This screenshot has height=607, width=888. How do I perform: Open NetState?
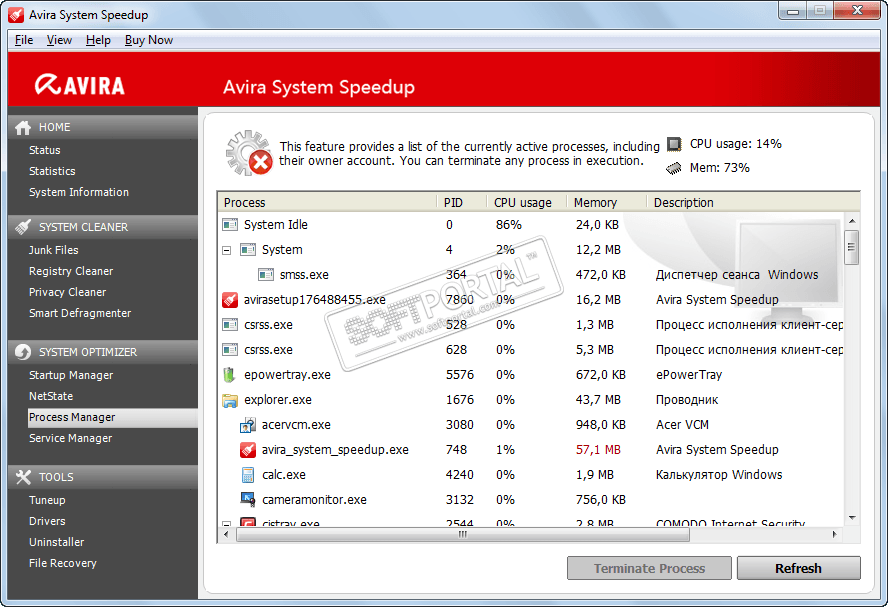pyautogui.click(x=51, y=396)
